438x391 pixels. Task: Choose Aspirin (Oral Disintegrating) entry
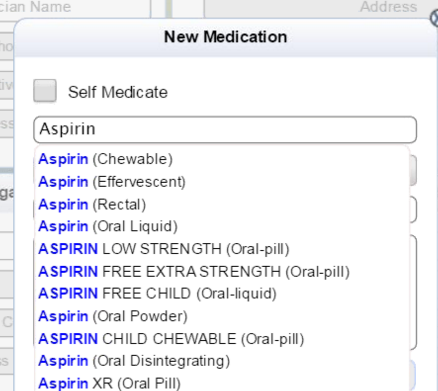click(134, 361)
